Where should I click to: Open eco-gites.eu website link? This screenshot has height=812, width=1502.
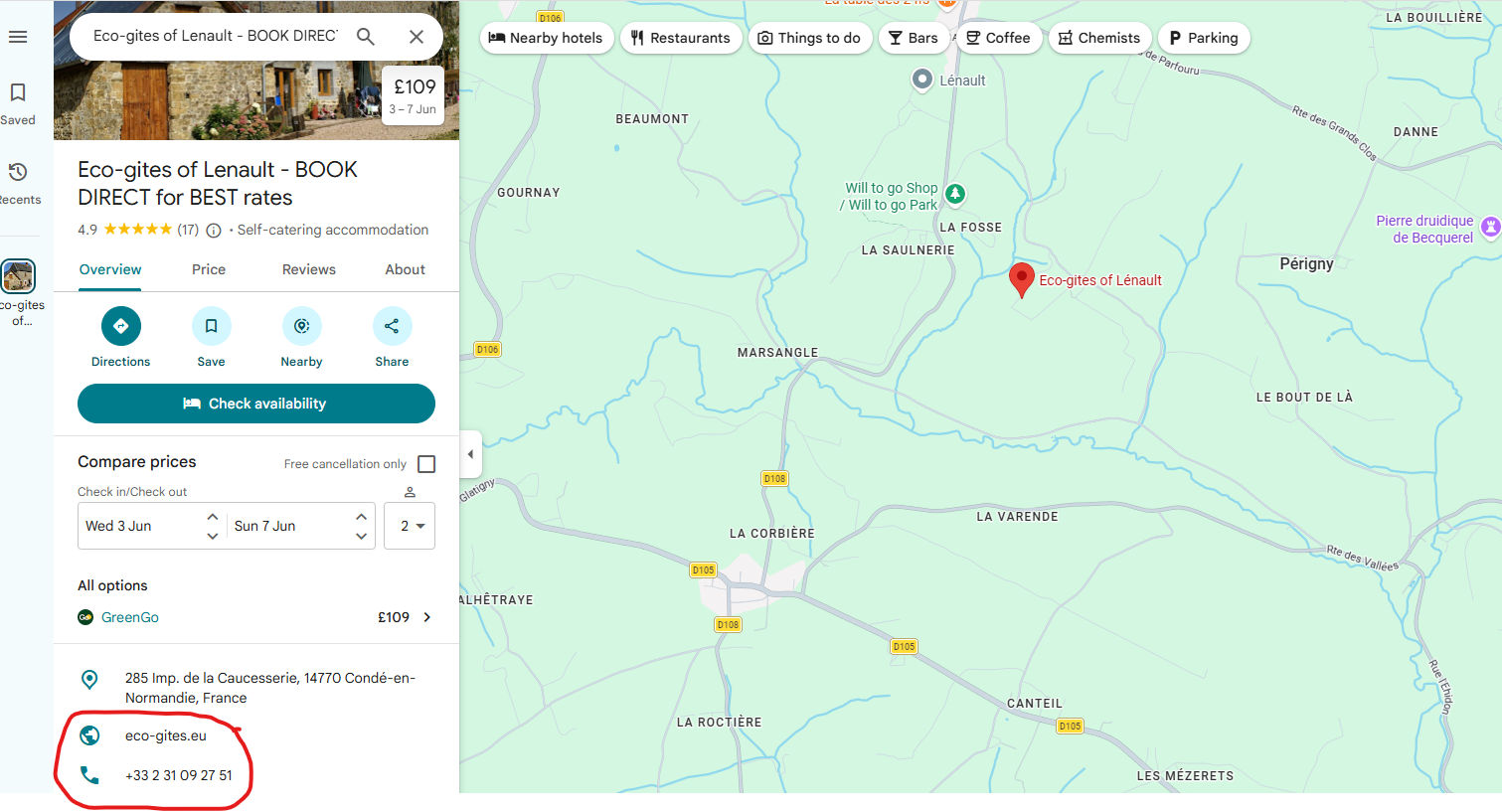[166, 735]
